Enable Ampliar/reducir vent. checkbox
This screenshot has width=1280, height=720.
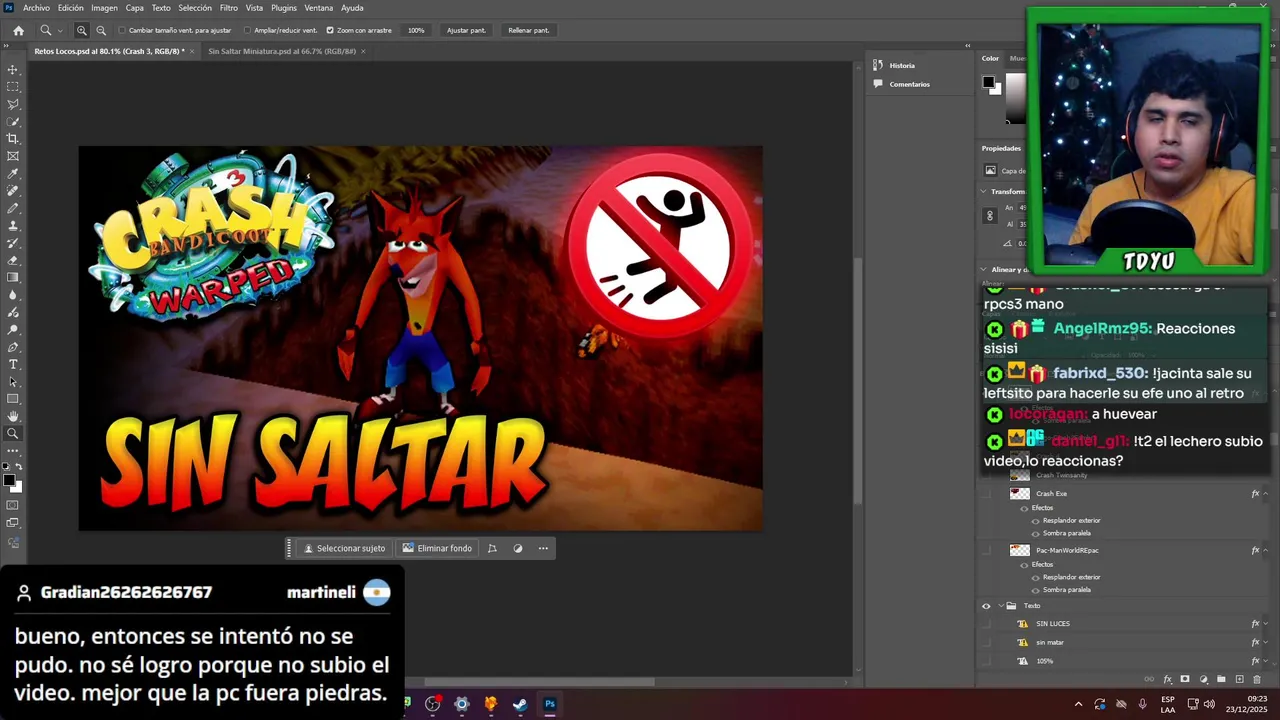click(248, 30)
